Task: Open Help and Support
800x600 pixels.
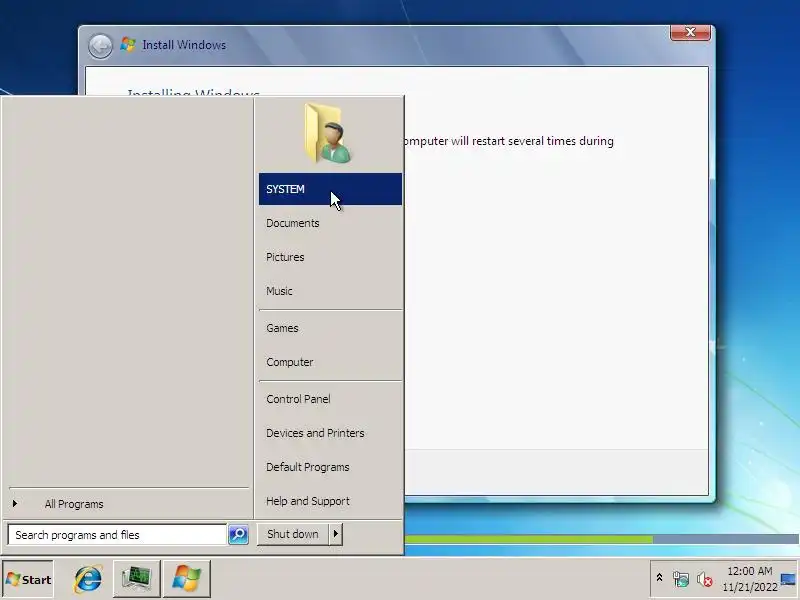Action: click(330, 501)
